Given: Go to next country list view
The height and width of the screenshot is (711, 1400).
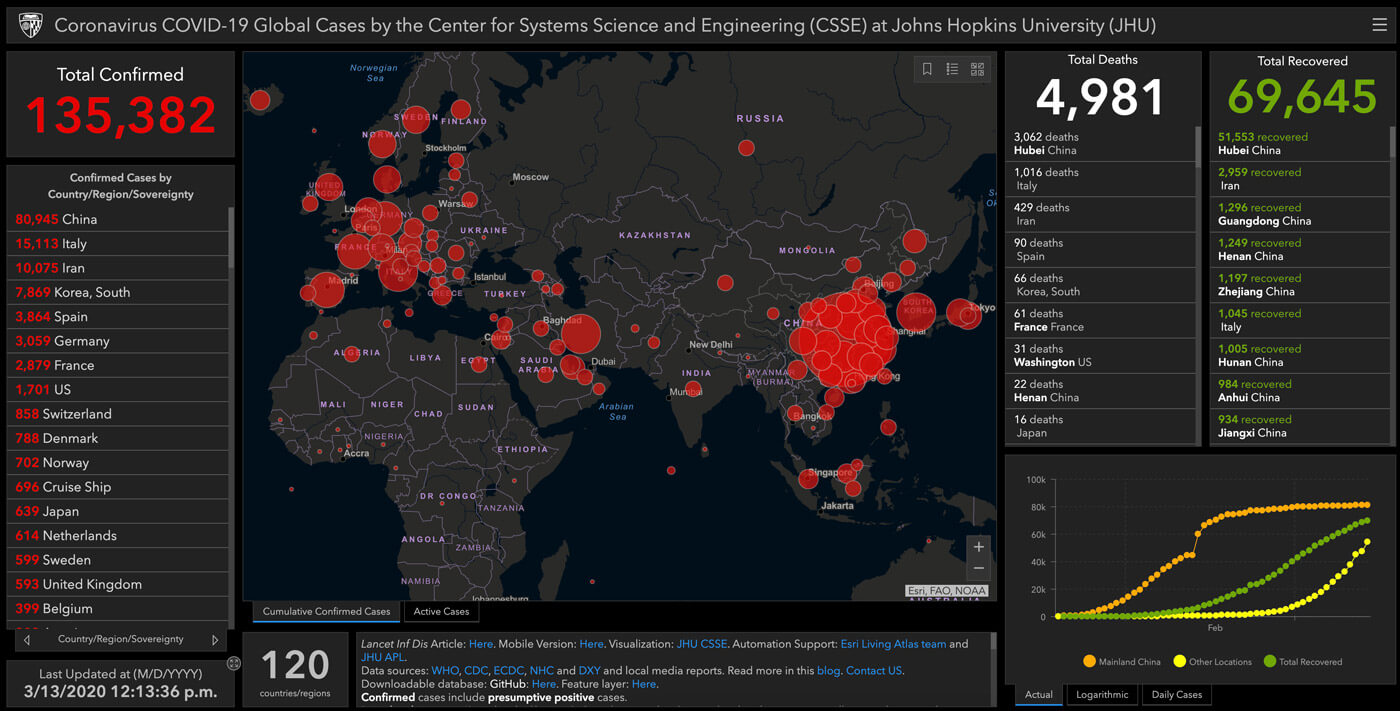Looking at the screenshot, I should pyautogui.click(x=215, y=639).
